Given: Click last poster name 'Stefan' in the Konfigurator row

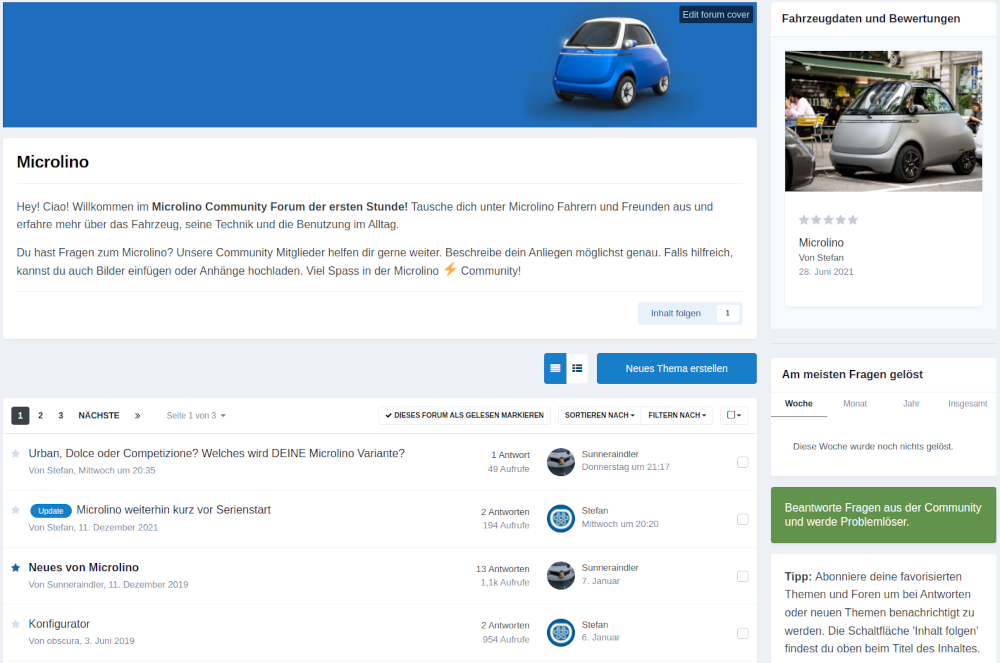Looking at the screenshot, I should pos(595,625).
